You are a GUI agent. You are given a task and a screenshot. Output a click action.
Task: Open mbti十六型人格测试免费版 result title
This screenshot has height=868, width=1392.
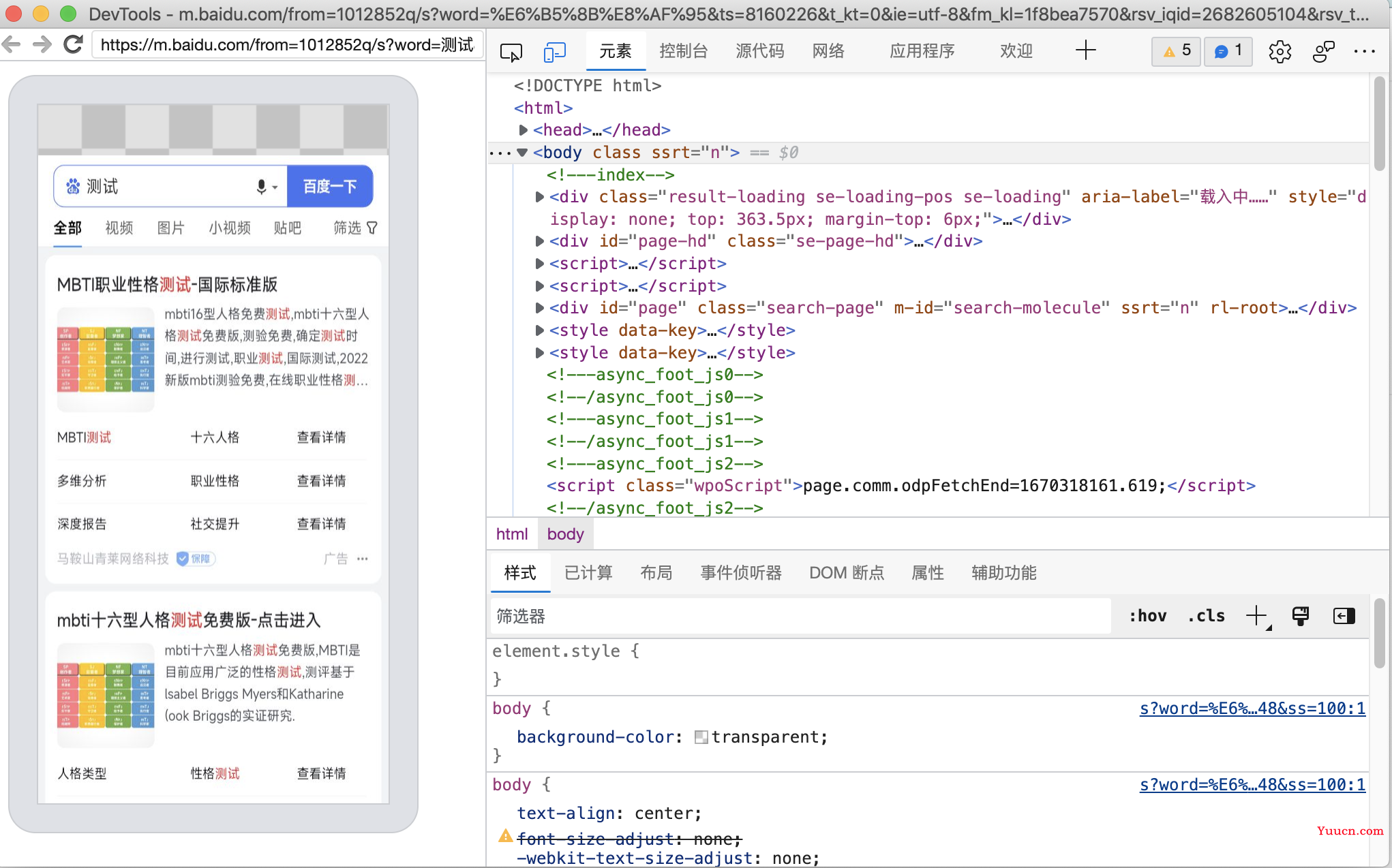point(188,620)
